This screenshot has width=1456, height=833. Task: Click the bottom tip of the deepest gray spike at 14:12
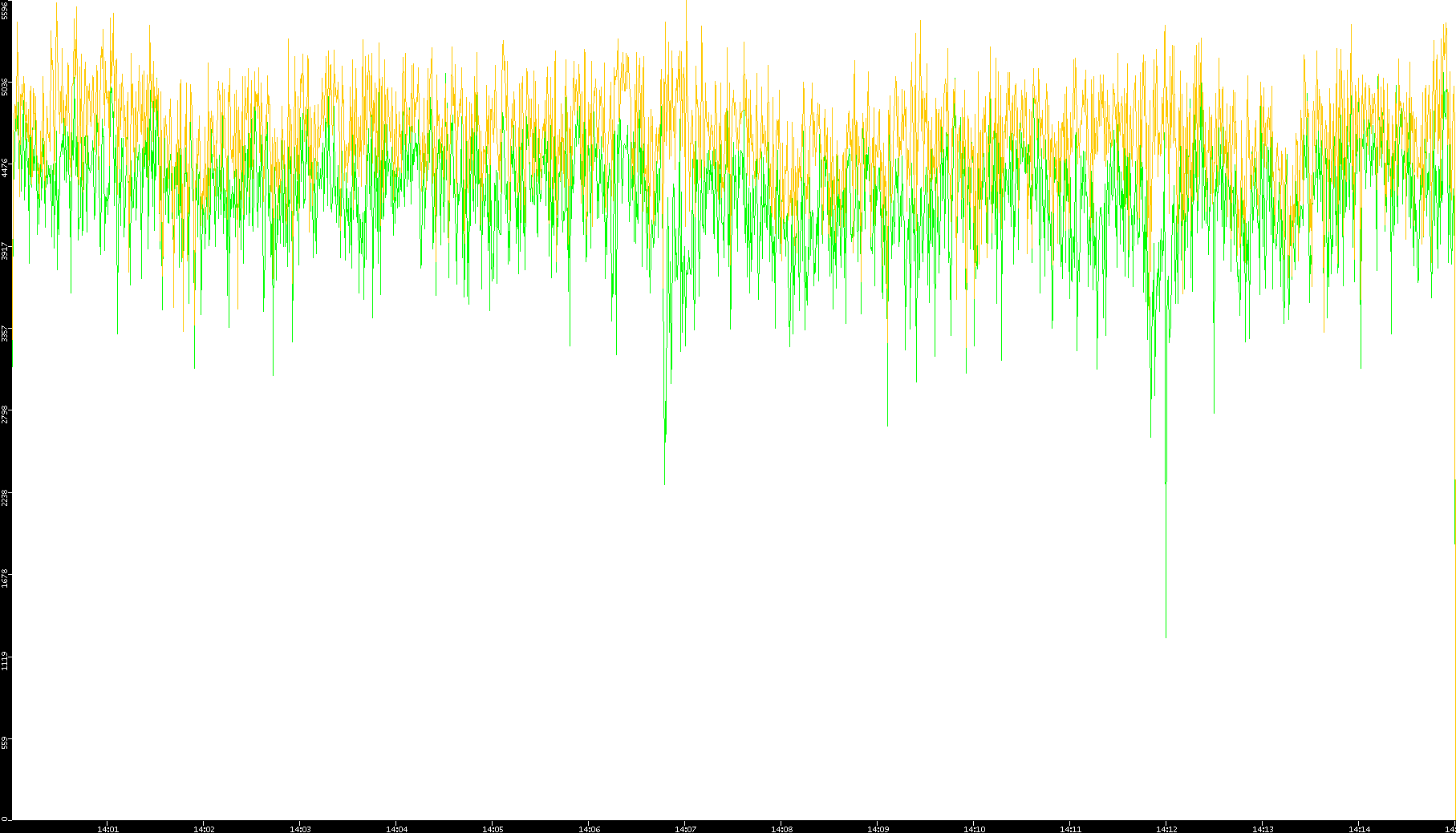coord(1166,637)
